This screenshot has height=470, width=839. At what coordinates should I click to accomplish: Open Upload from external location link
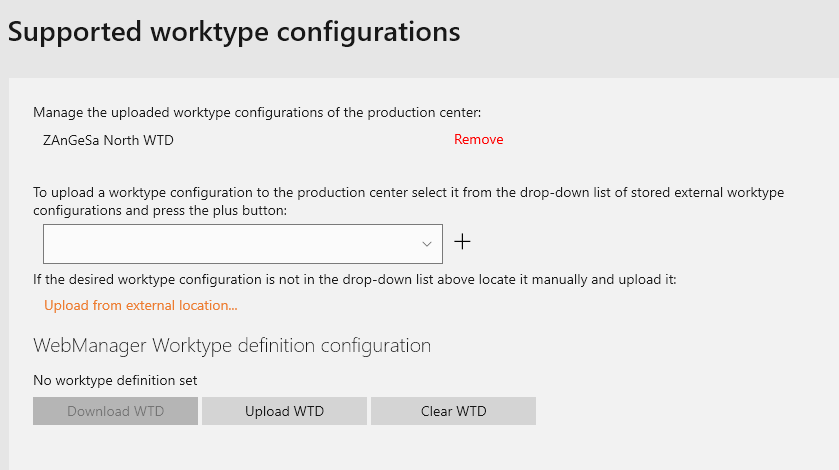141,305
